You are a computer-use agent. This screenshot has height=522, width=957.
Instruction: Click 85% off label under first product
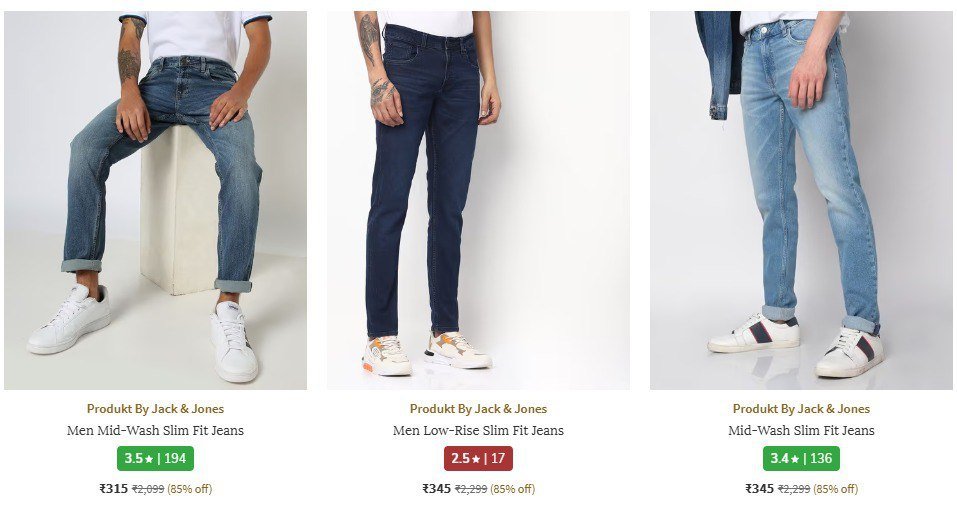[189, 489]
